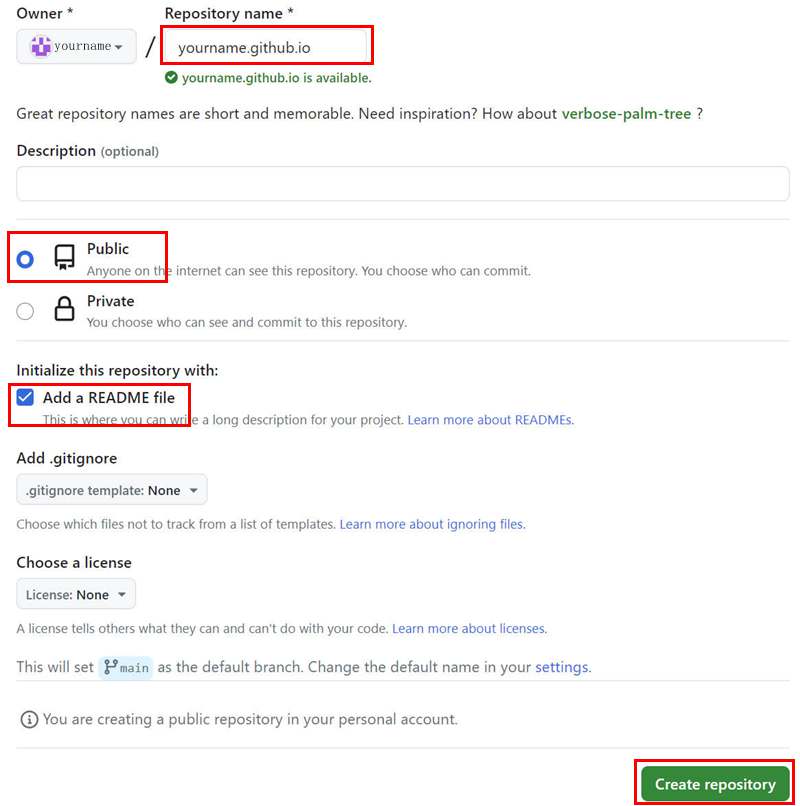Select the Public radio button

pyautogui.click(x=25, y=259)
